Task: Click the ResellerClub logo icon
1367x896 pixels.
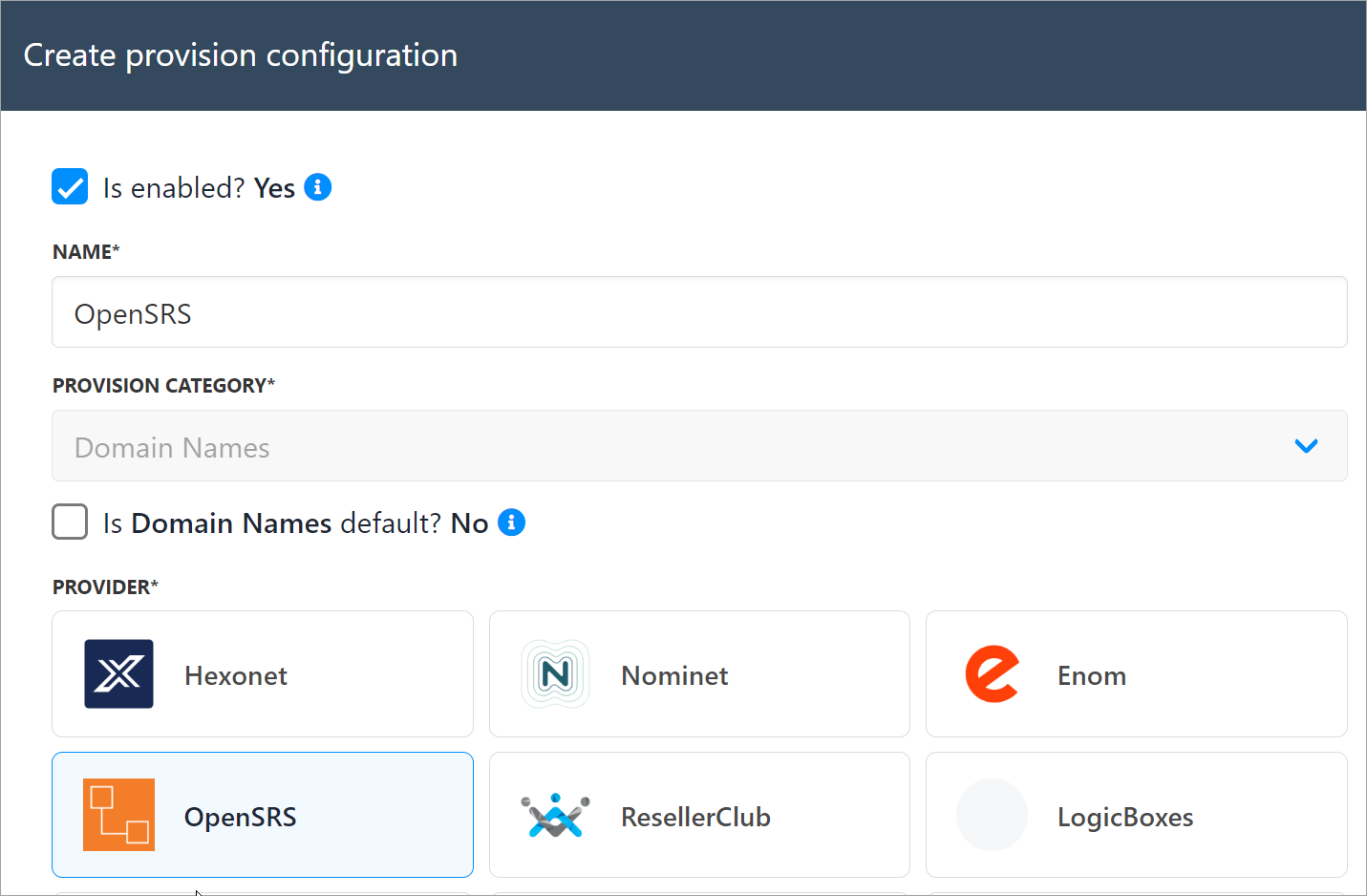Action: (x=555, y=816)
